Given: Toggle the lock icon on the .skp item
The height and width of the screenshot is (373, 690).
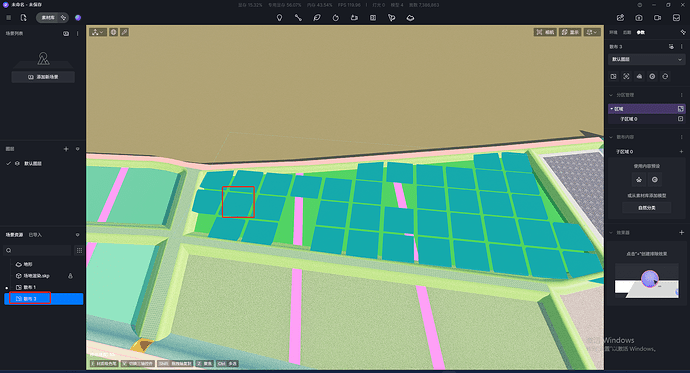Looking at the screenshot, I should [x=70, y=276].
